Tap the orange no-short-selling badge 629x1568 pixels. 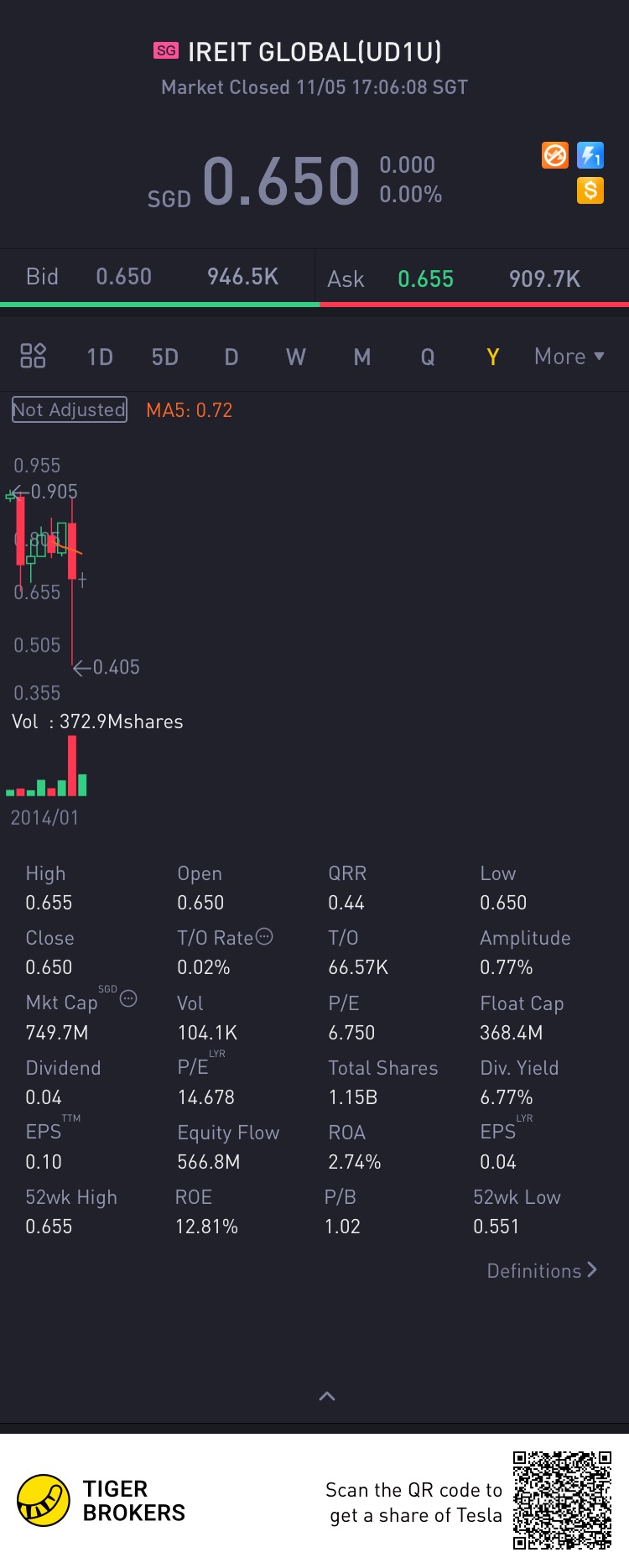point(555,155)
